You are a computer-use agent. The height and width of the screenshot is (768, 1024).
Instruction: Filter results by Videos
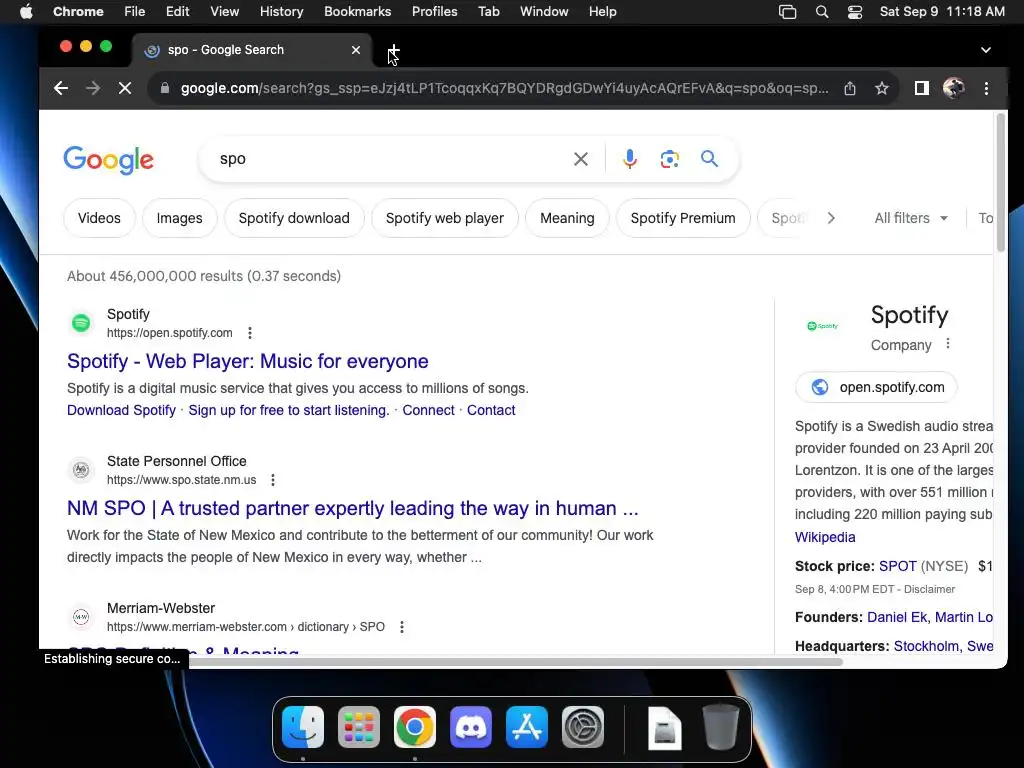(x=99, y=218)
